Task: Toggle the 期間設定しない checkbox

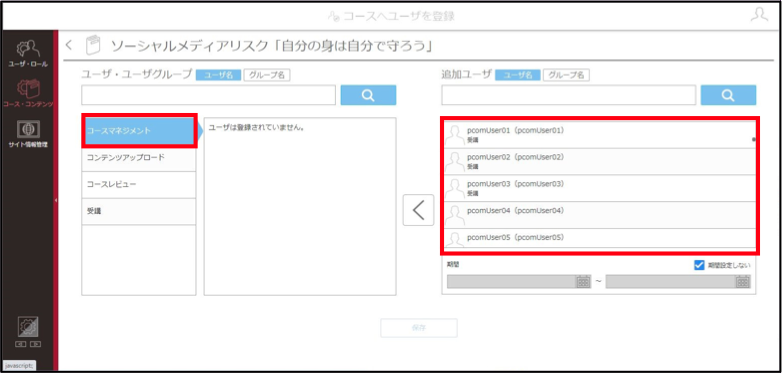Action: [x=699, y=265]
